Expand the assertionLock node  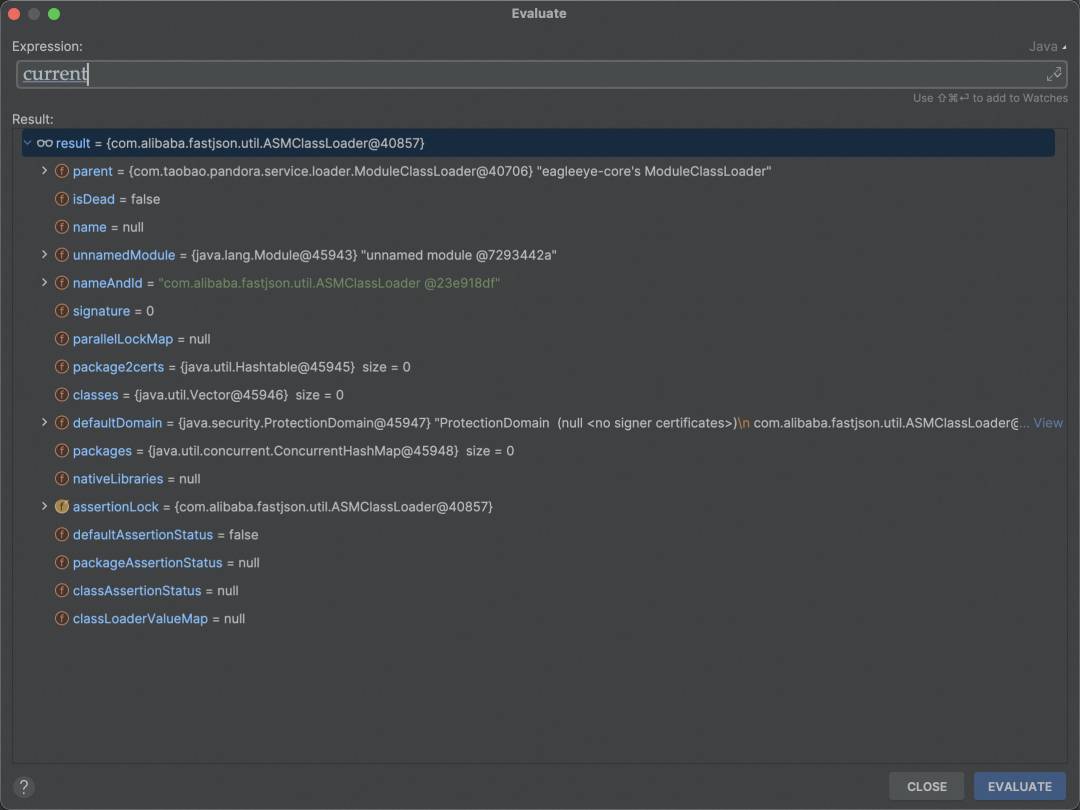pos(44,506)
